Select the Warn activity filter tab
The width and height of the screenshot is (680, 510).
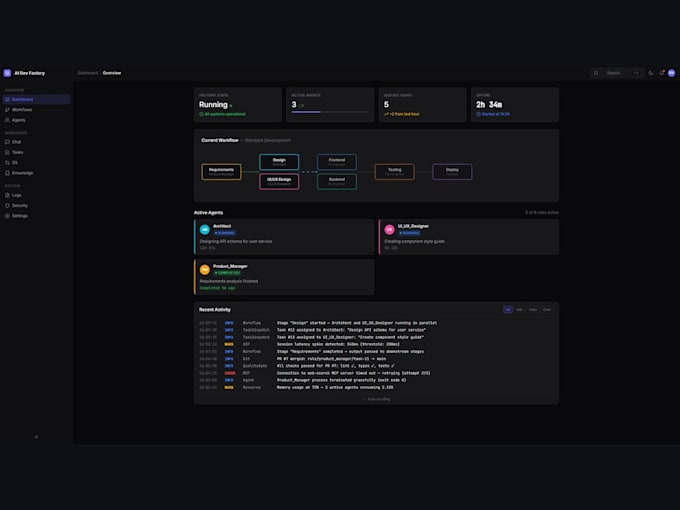[533, 310]
